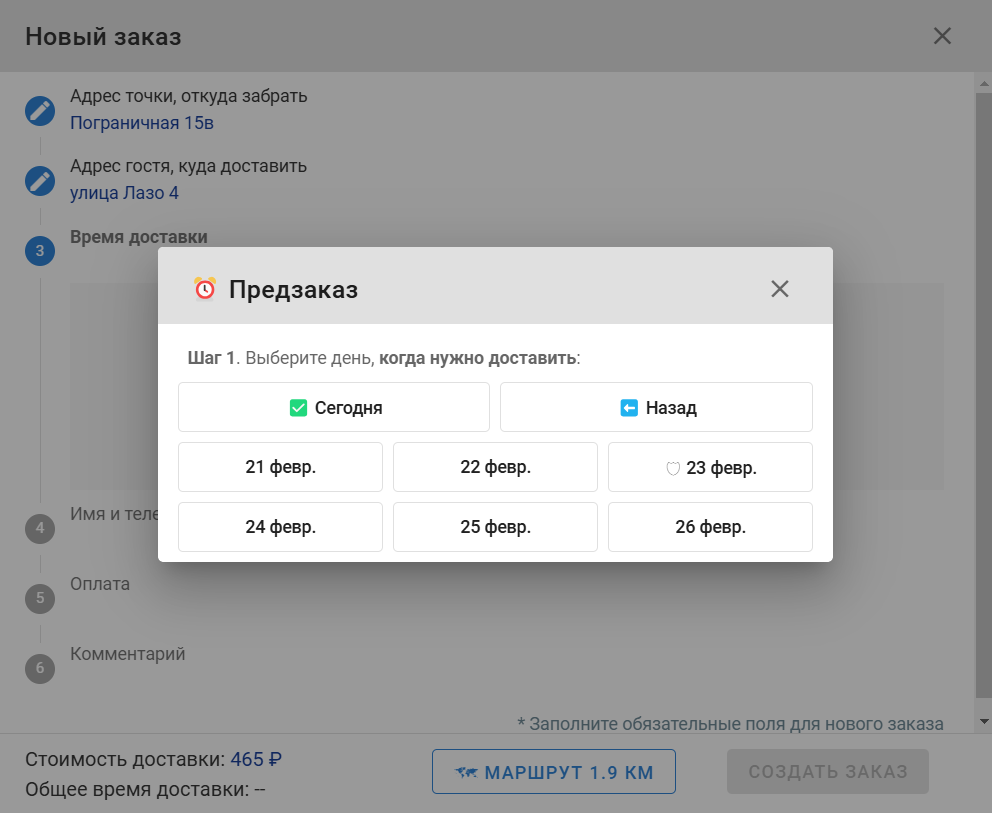992x813 pixels.
Task: Click the step 3 circle icon
Action: 40,251
